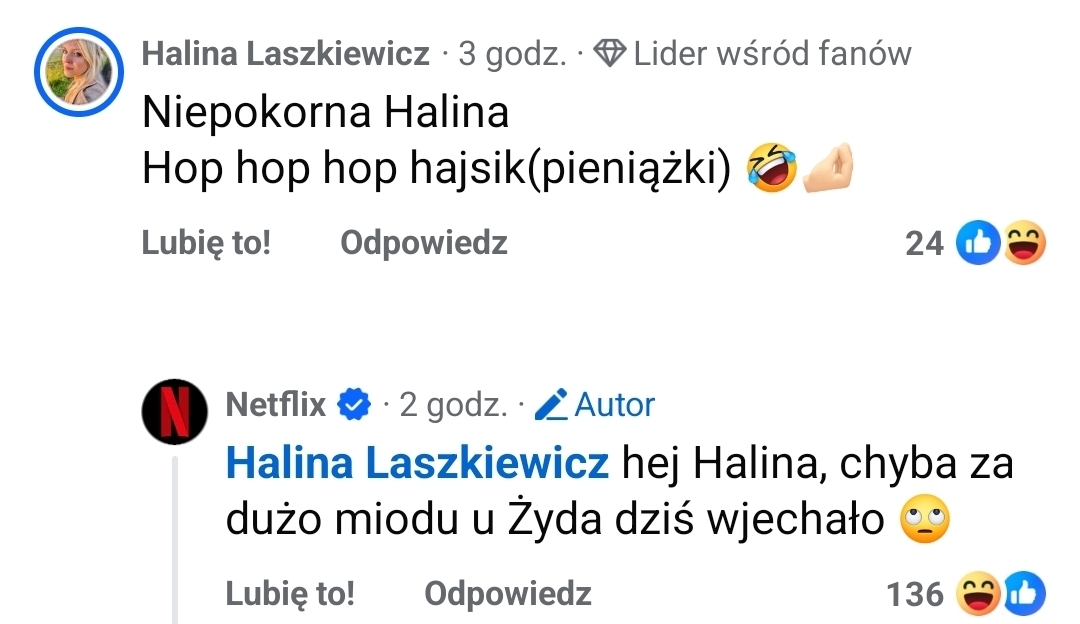Click the eye-roll emoji in Netflix's reply
The height and width of the screenshot is (624, 1080).
[x=924, y=521]
